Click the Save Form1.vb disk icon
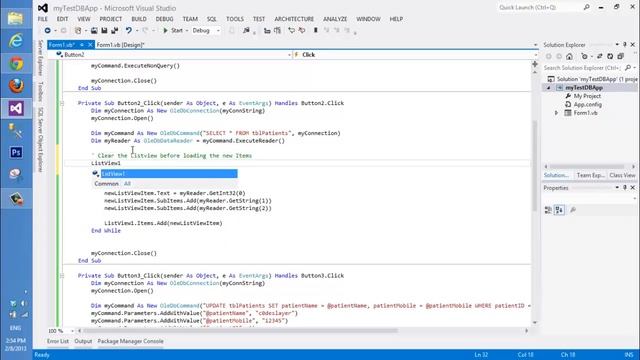640x360 pixels. coord(104,31)
